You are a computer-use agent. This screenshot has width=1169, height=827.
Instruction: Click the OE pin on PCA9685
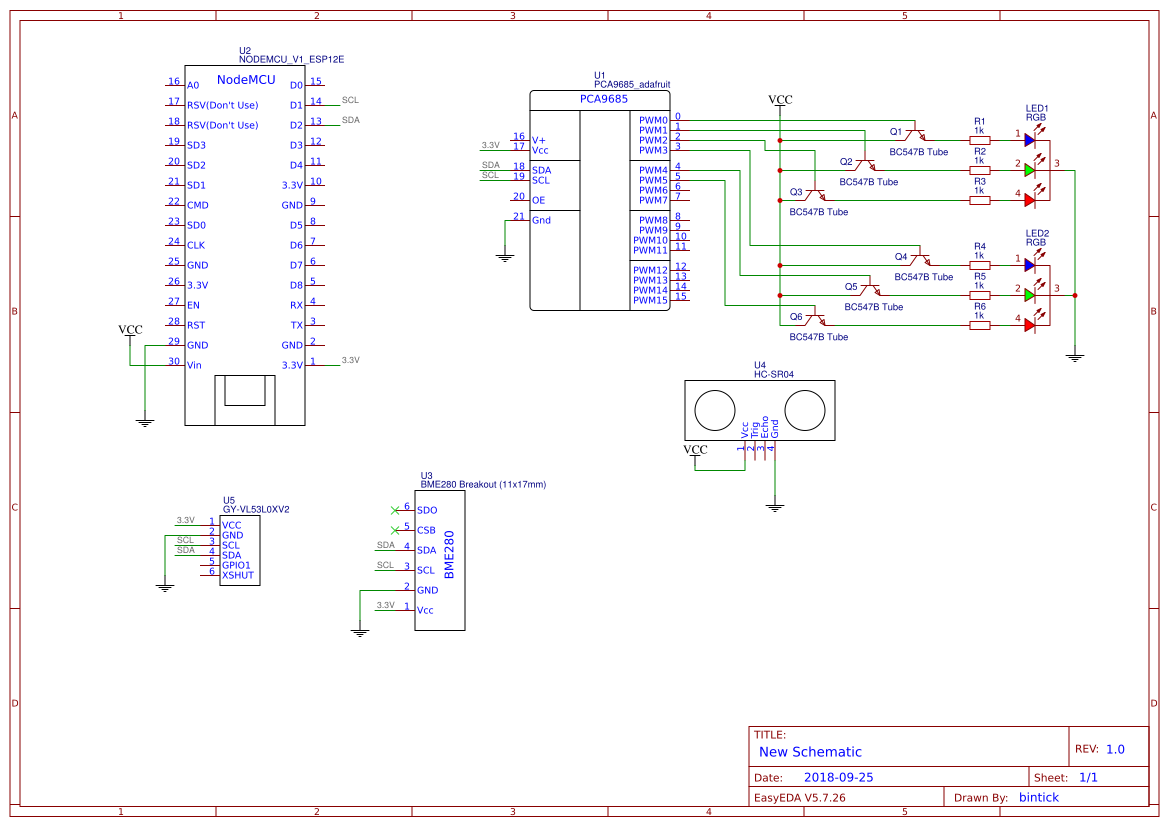click(538, 200)
